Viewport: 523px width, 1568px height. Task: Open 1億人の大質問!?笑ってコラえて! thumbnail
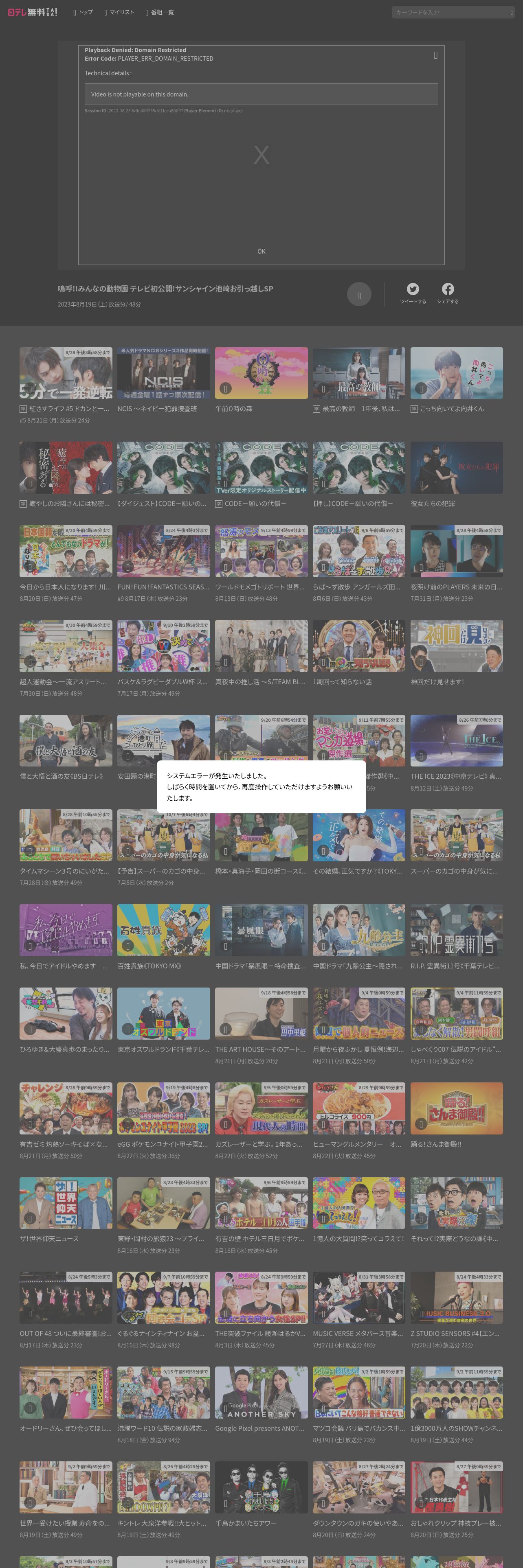358,1203
